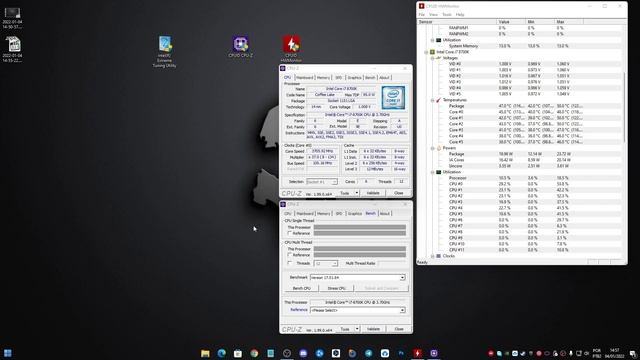Open the Windows Start menu
640x360 pixels.
tap(8, 353)
